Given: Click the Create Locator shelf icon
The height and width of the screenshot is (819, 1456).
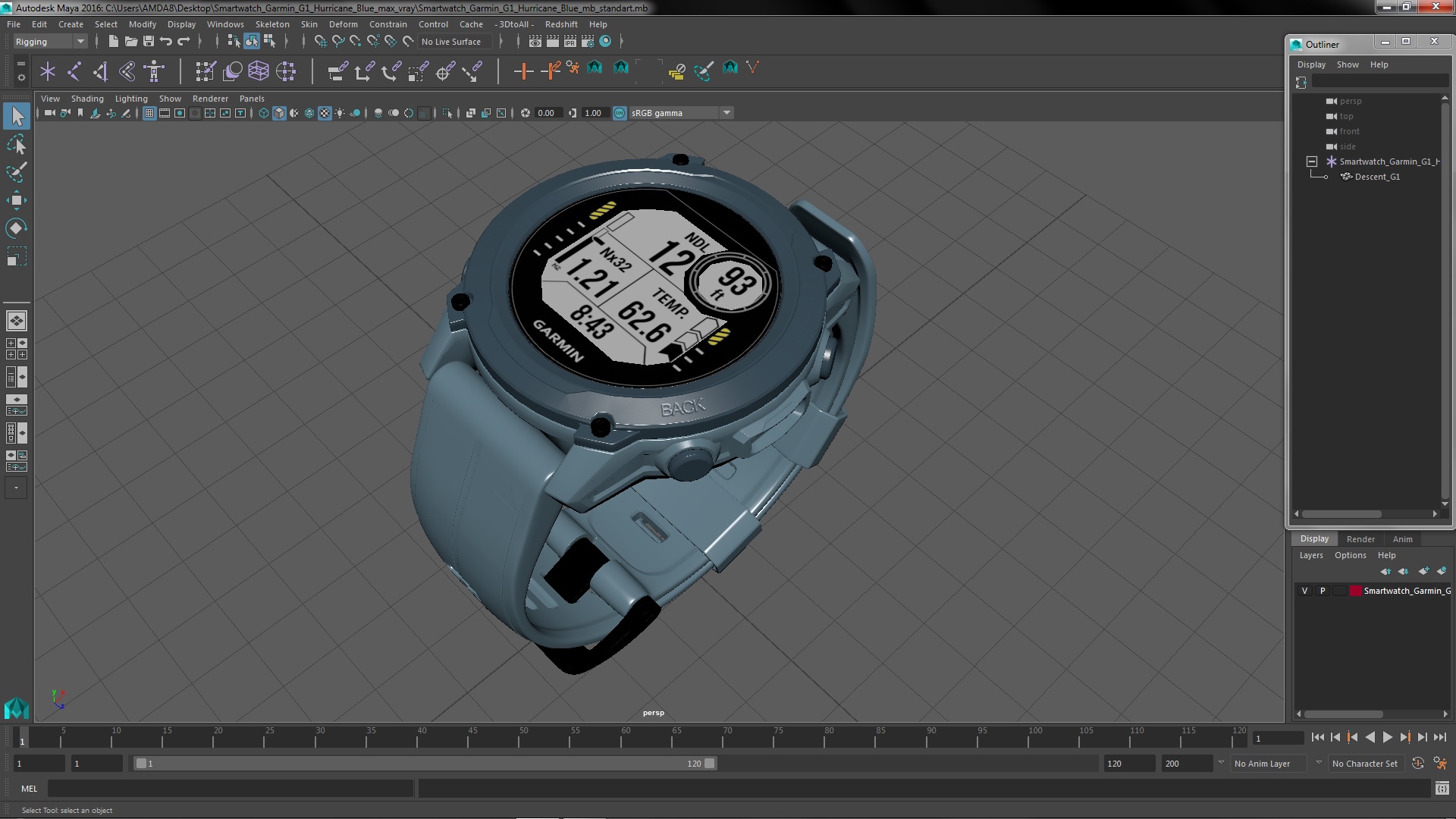Looking at the screenshot, I should click(48, 71).
